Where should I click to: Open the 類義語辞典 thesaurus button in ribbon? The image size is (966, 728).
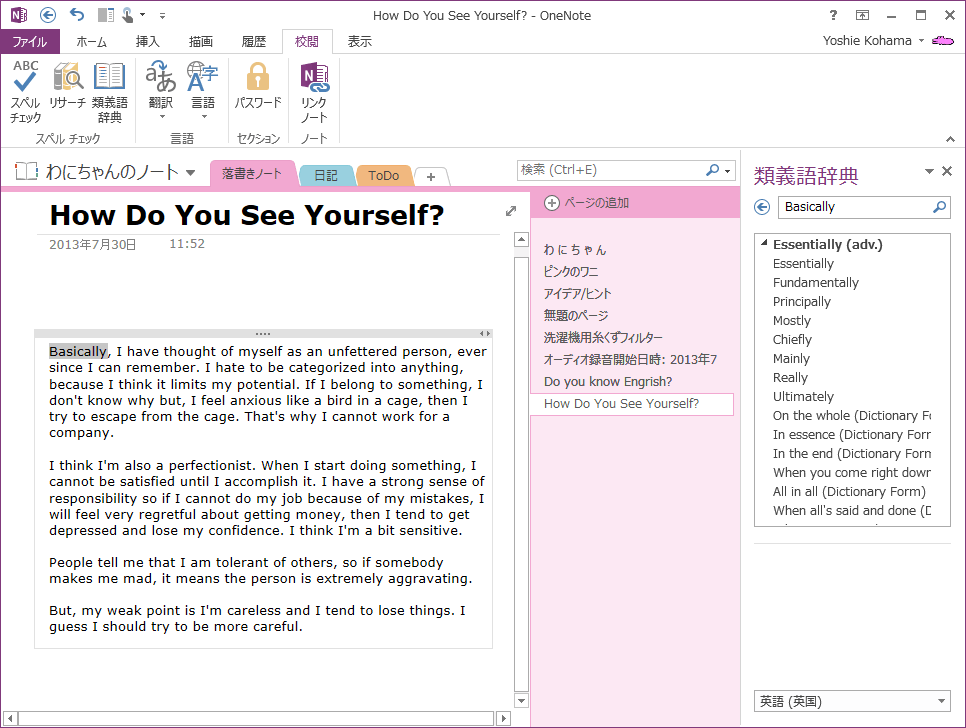[x=110, y=92]
